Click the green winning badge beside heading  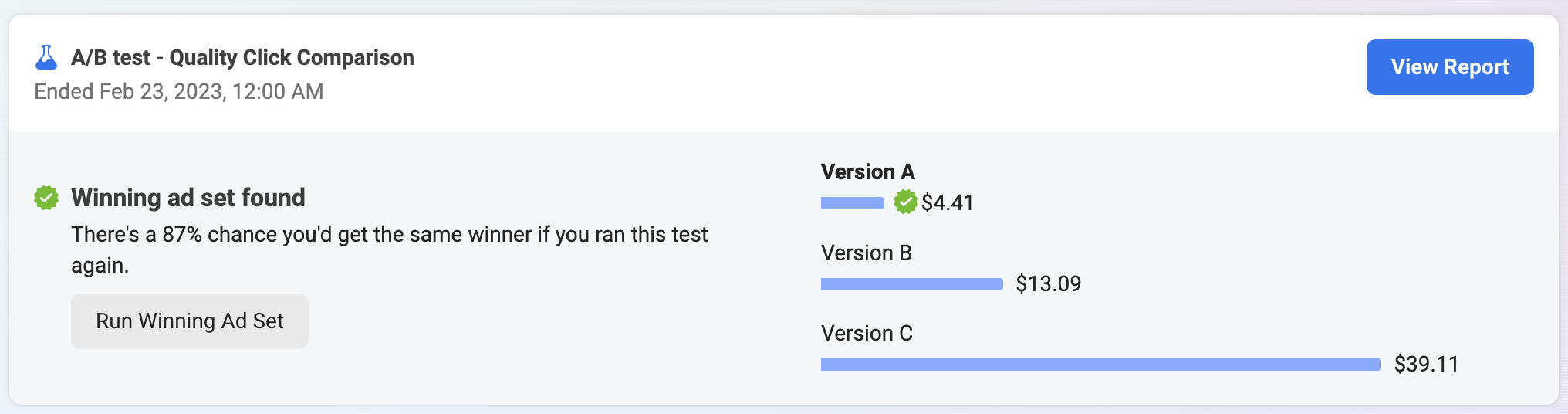pyautogui.click(x=46, y=198)
